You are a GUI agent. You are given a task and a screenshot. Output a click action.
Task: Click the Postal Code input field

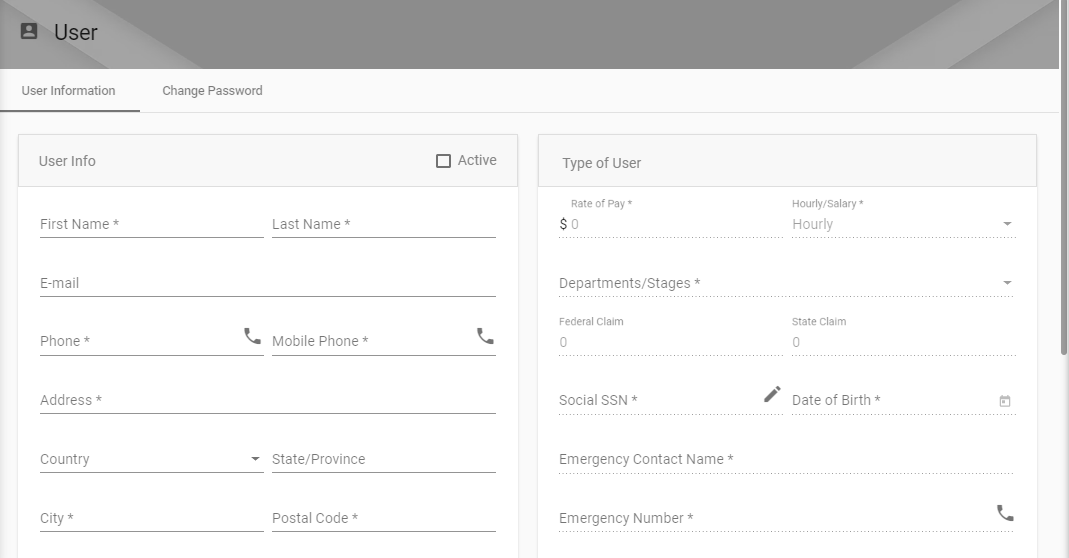click(x=384, y=518)
